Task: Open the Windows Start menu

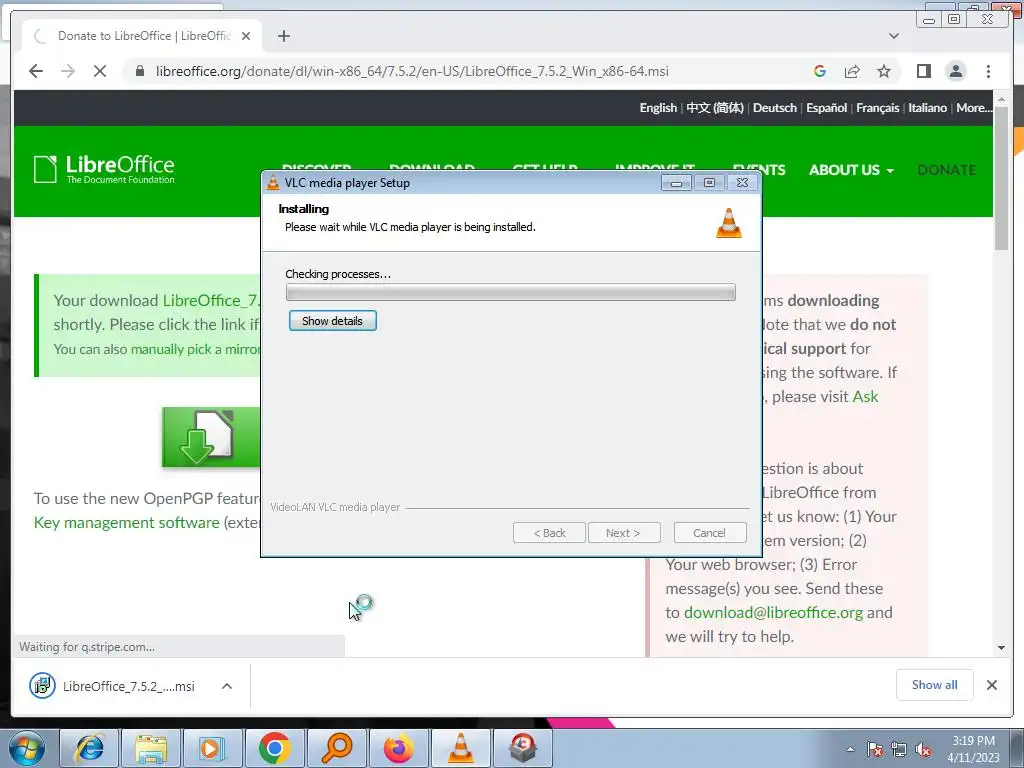Action: click(x=26, y=748)
